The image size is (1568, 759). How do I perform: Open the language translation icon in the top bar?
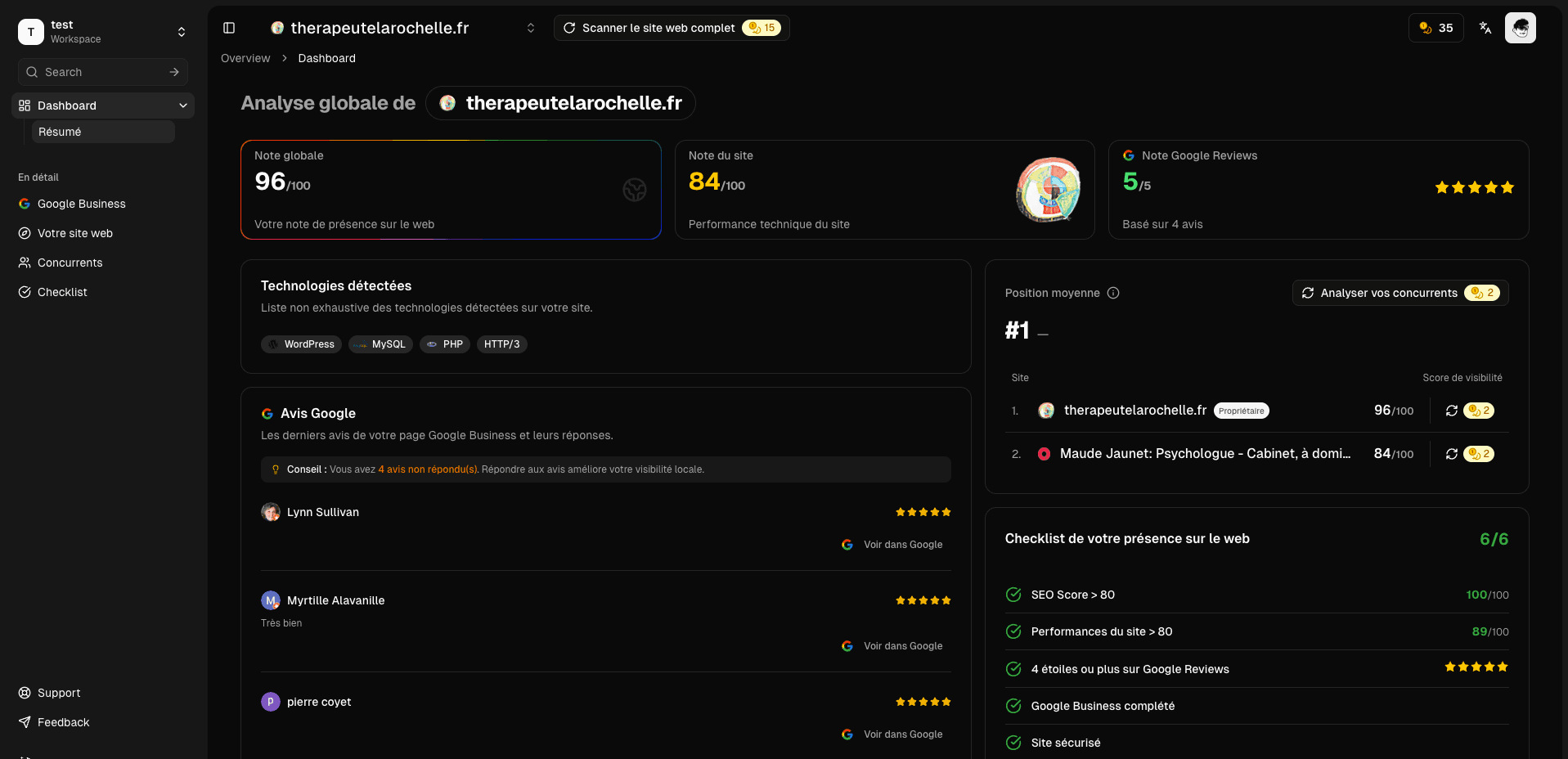click(x=1484, y=27)
